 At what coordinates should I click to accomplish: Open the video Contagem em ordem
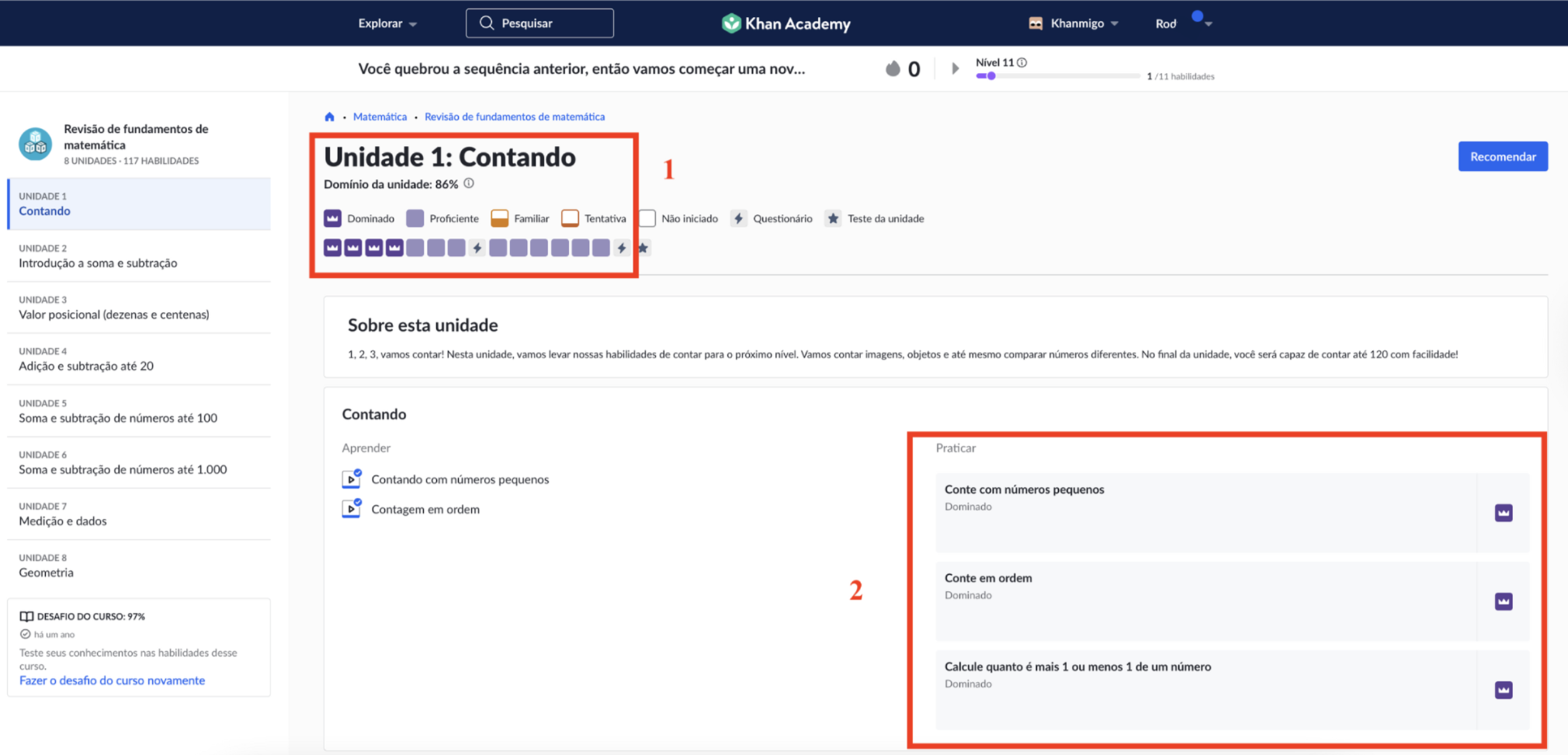[425, 510]
